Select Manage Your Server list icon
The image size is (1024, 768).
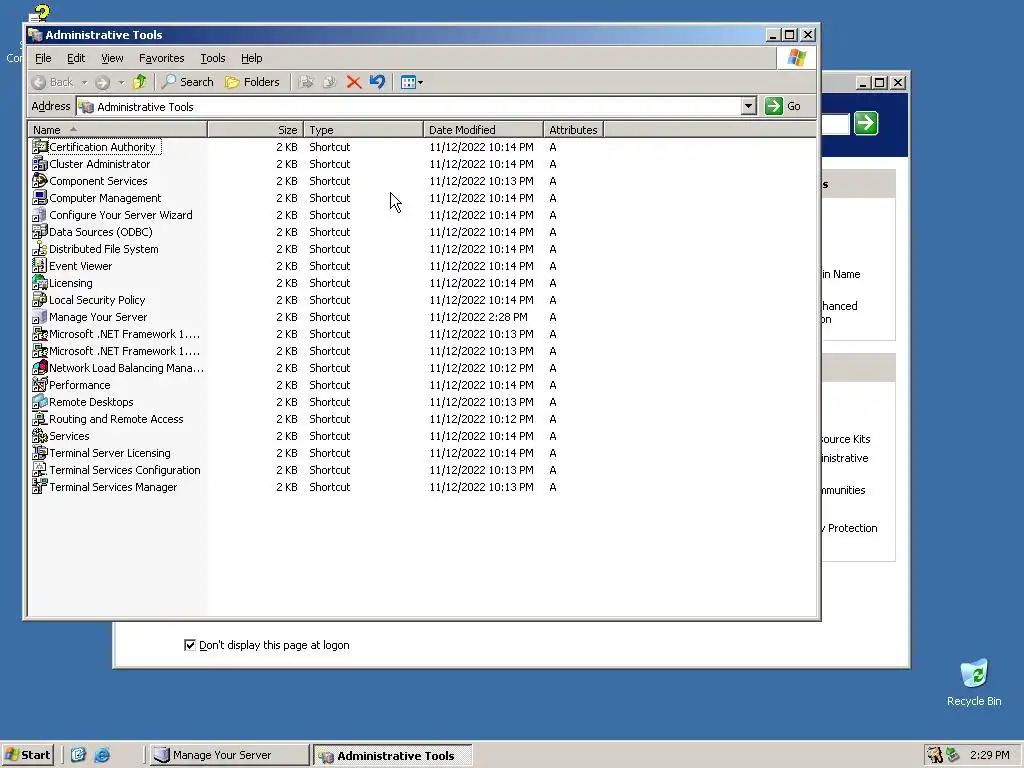coord(40,317)
